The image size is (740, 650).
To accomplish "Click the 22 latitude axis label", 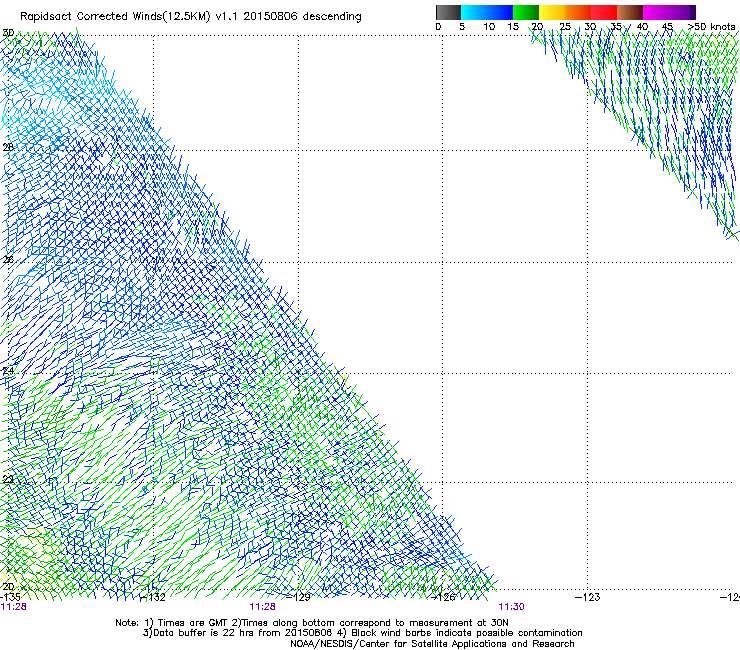I will pyautogui.click(x=8, y=480).
